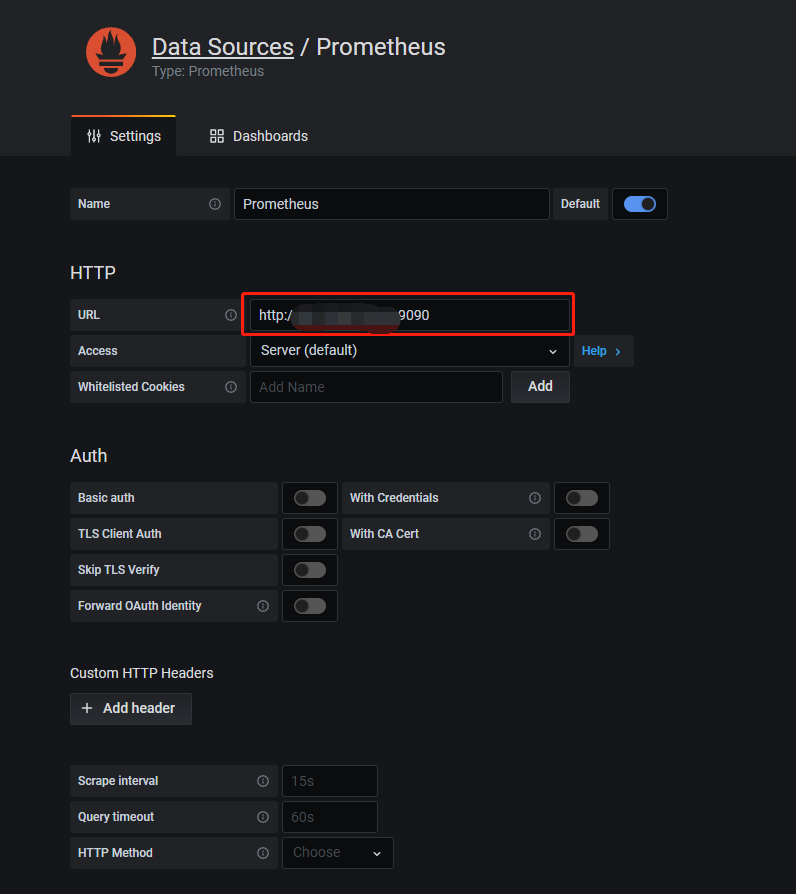Open the Data Sources breadcrumb link
This screenshot has width=796, height=894.
[223, 47]
